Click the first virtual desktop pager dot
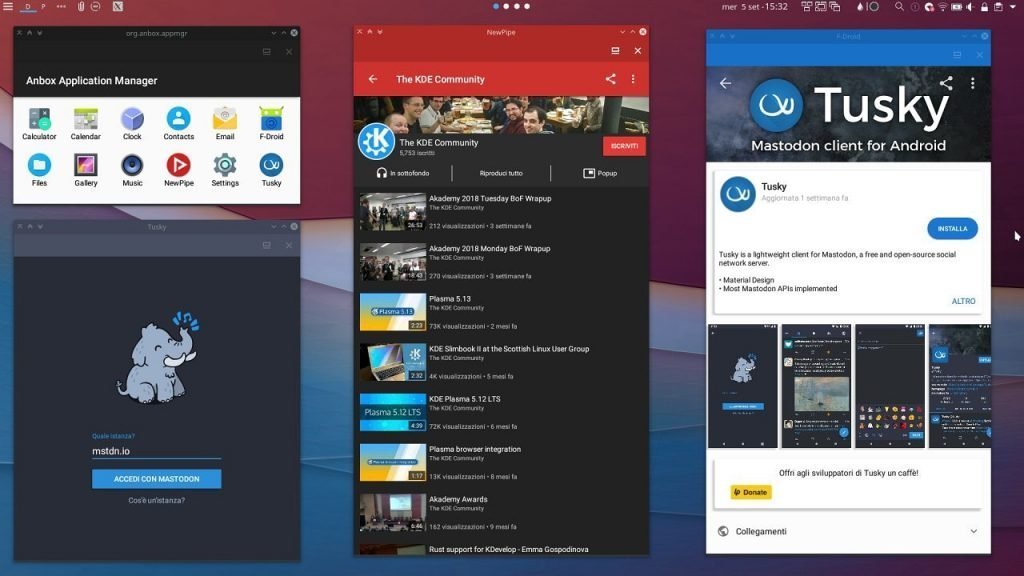 pos(496,7)
